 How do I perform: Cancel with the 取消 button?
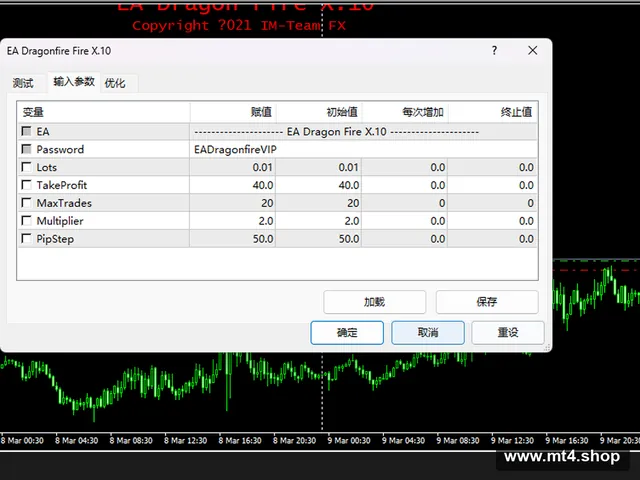coord(428,333)
